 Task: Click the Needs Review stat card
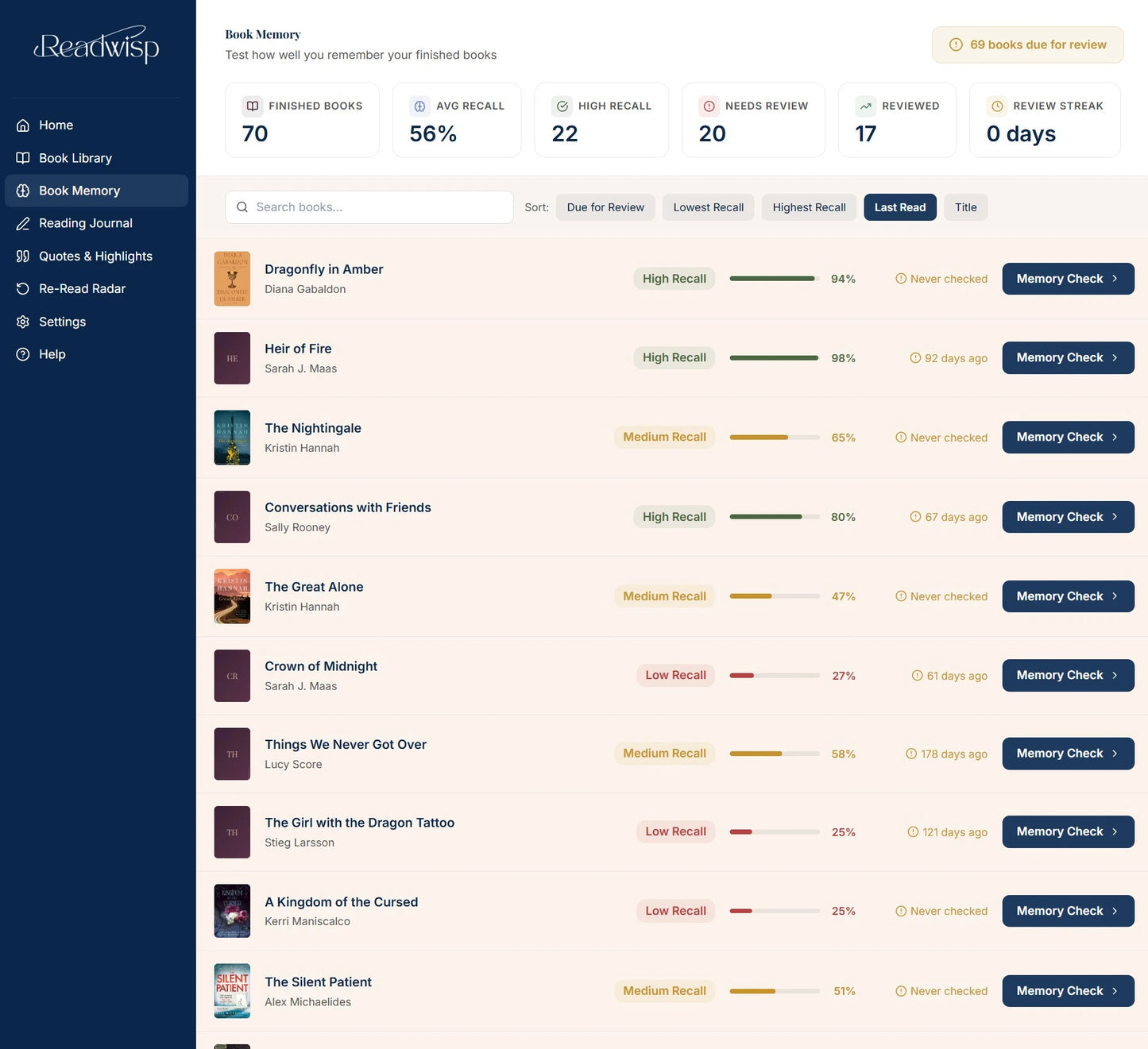753,120
